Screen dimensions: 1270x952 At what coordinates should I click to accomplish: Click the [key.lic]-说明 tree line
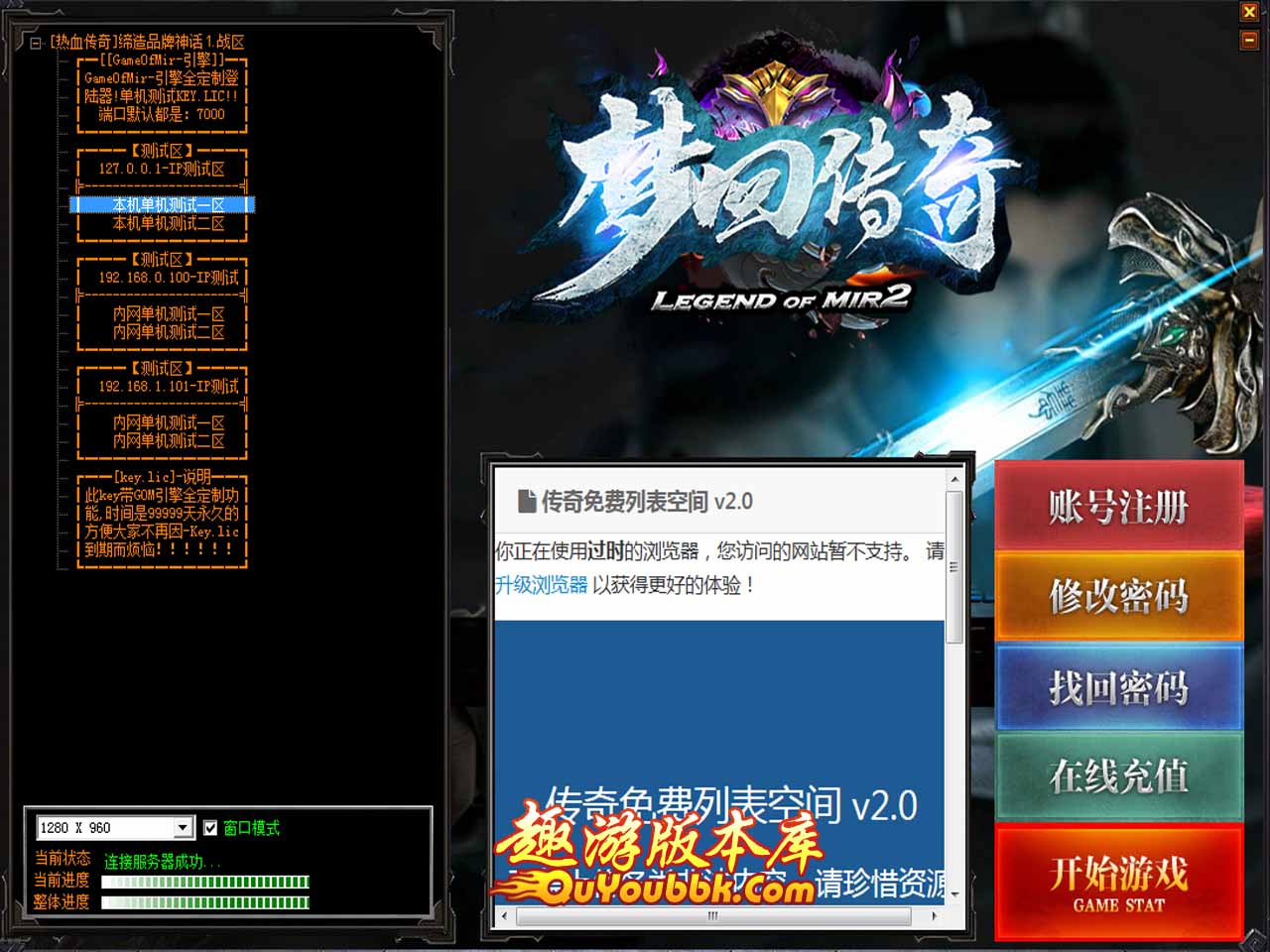163,477
